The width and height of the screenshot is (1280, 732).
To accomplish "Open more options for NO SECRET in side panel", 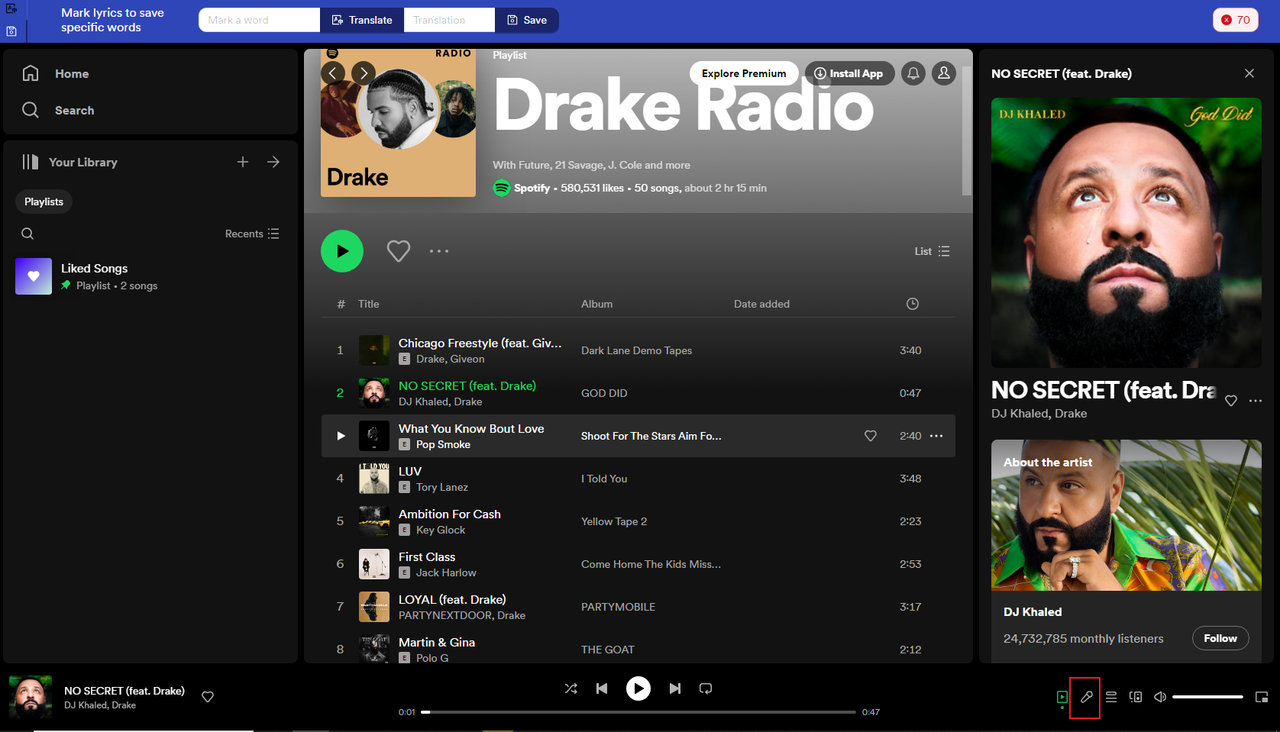I will click(1255, 400).
